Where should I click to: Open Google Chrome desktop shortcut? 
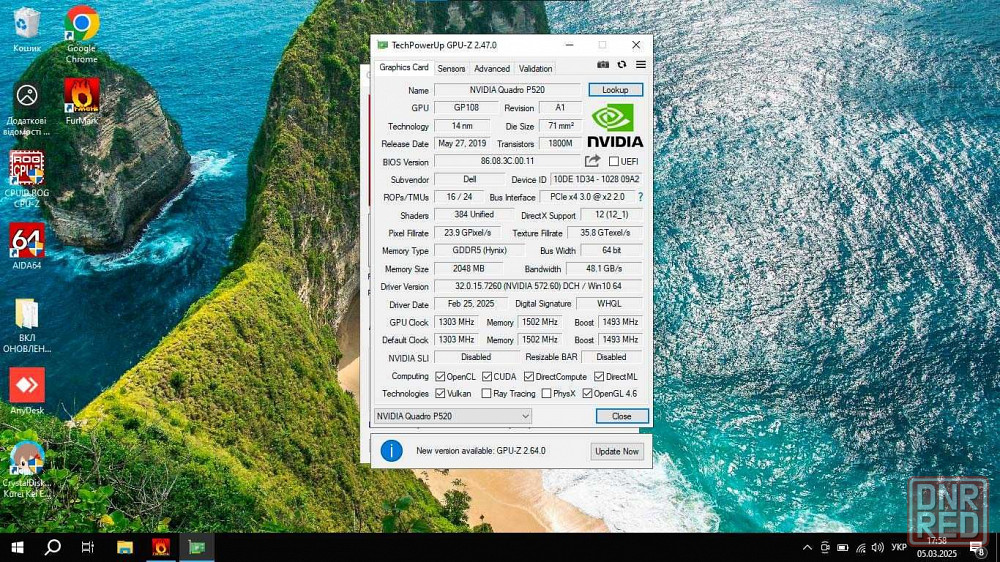[82, 34]
